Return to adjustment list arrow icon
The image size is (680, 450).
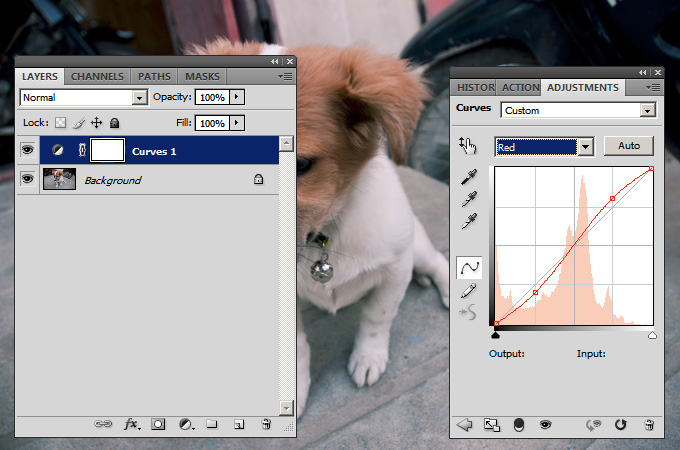click(x=464, y=425)
